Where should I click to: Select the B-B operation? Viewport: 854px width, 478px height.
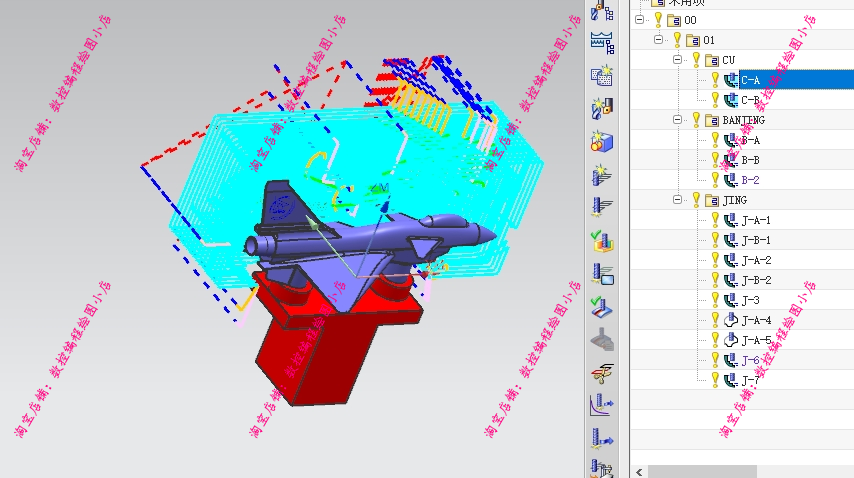751,160
